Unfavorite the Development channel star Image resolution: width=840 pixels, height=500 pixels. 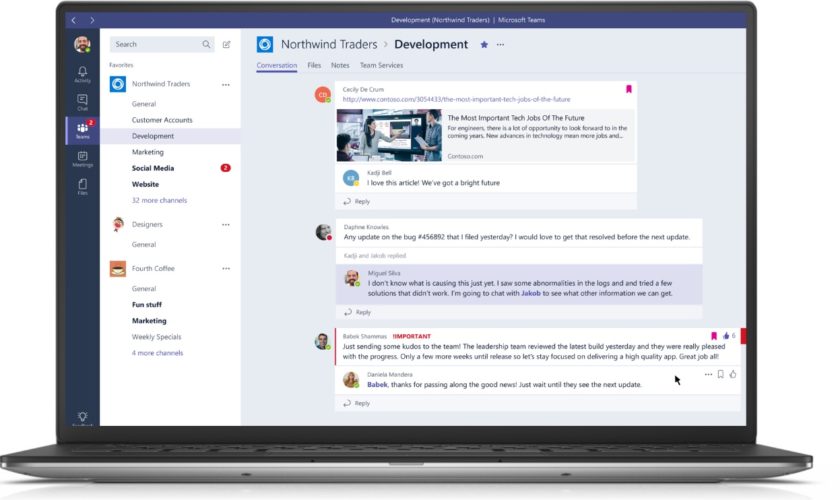484,44
